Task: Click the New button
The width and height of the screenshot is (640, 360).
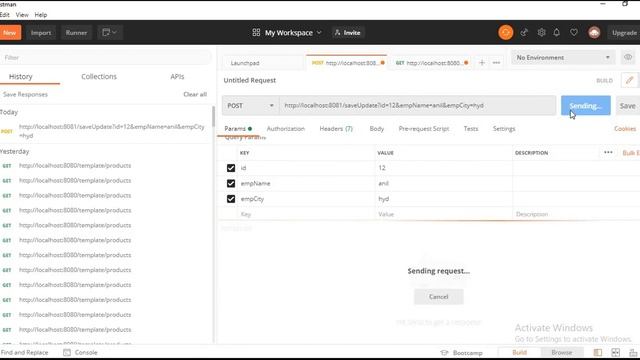Action: 10,32
